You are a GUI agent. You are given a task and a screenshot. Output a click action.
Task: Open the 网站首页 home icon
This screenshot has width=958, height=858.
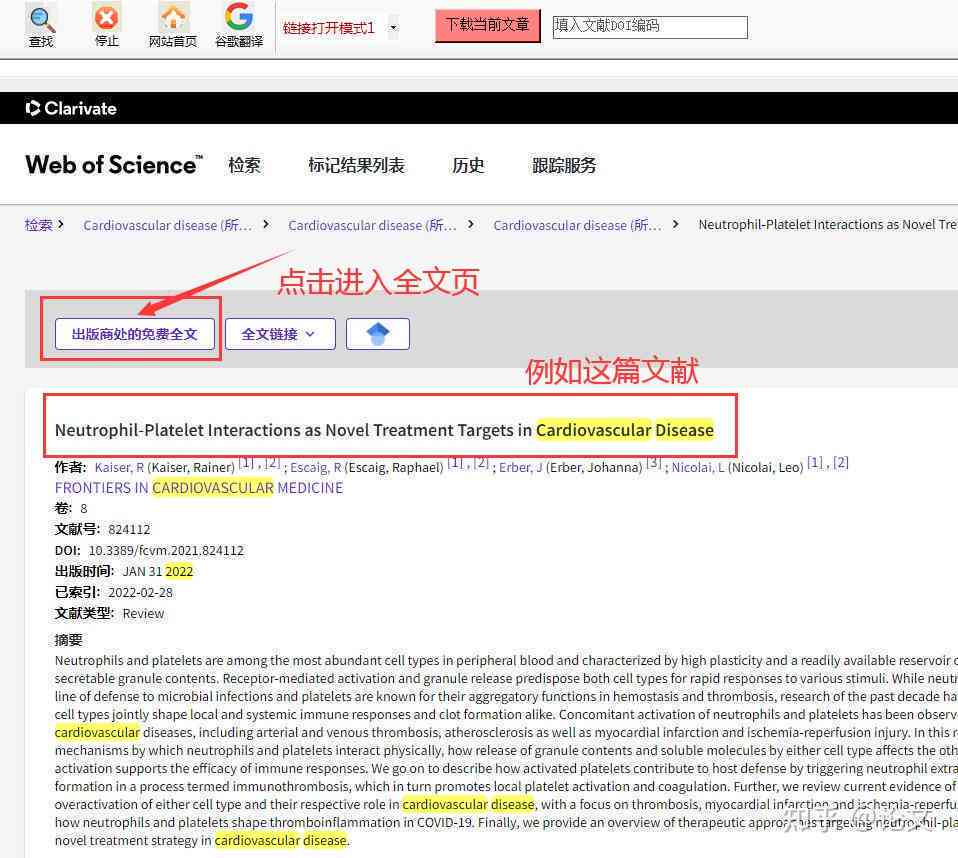pos(173,18)
